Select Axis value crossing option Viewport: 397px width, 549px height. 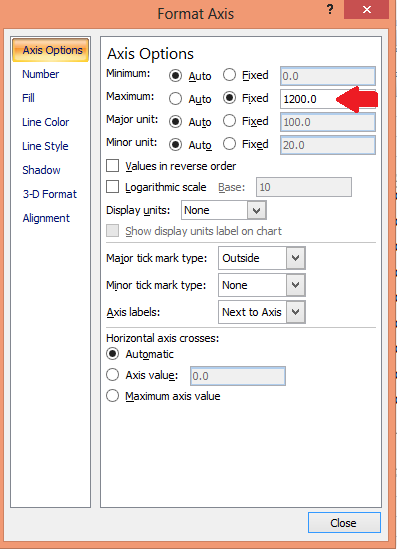(x=112, y=375)
